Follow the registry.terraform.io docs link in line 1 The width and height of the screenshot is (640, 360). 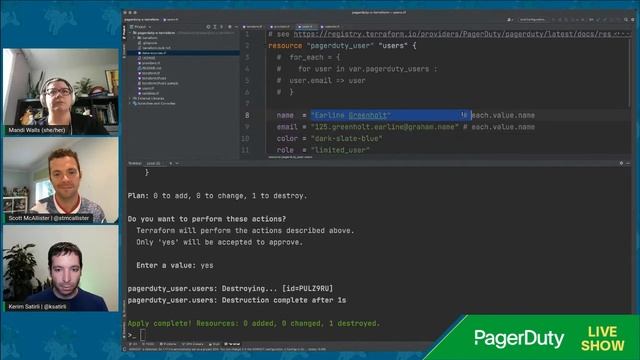[452, 34]
